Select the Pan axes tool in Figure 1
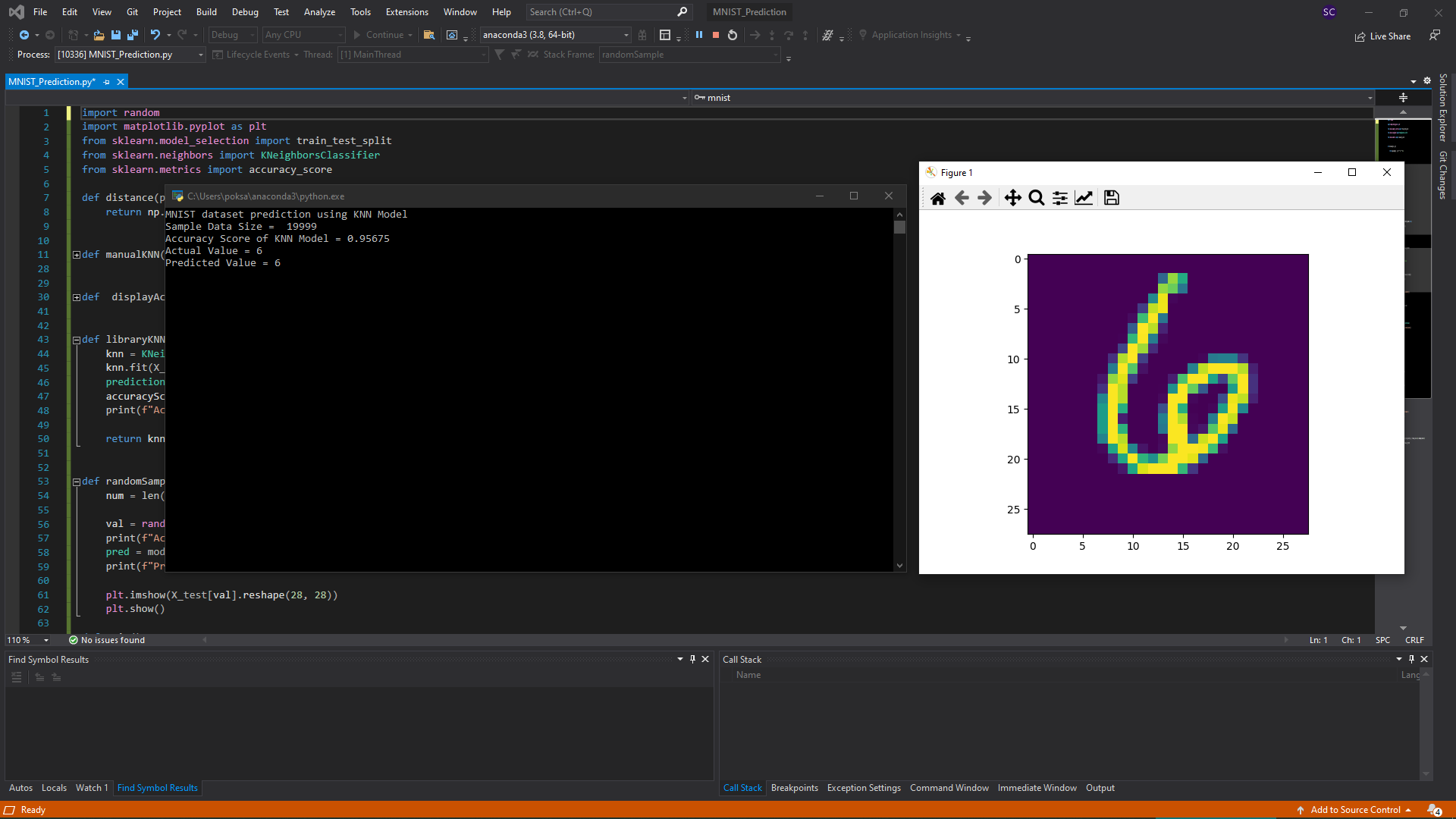 [x=1012, y=198]
